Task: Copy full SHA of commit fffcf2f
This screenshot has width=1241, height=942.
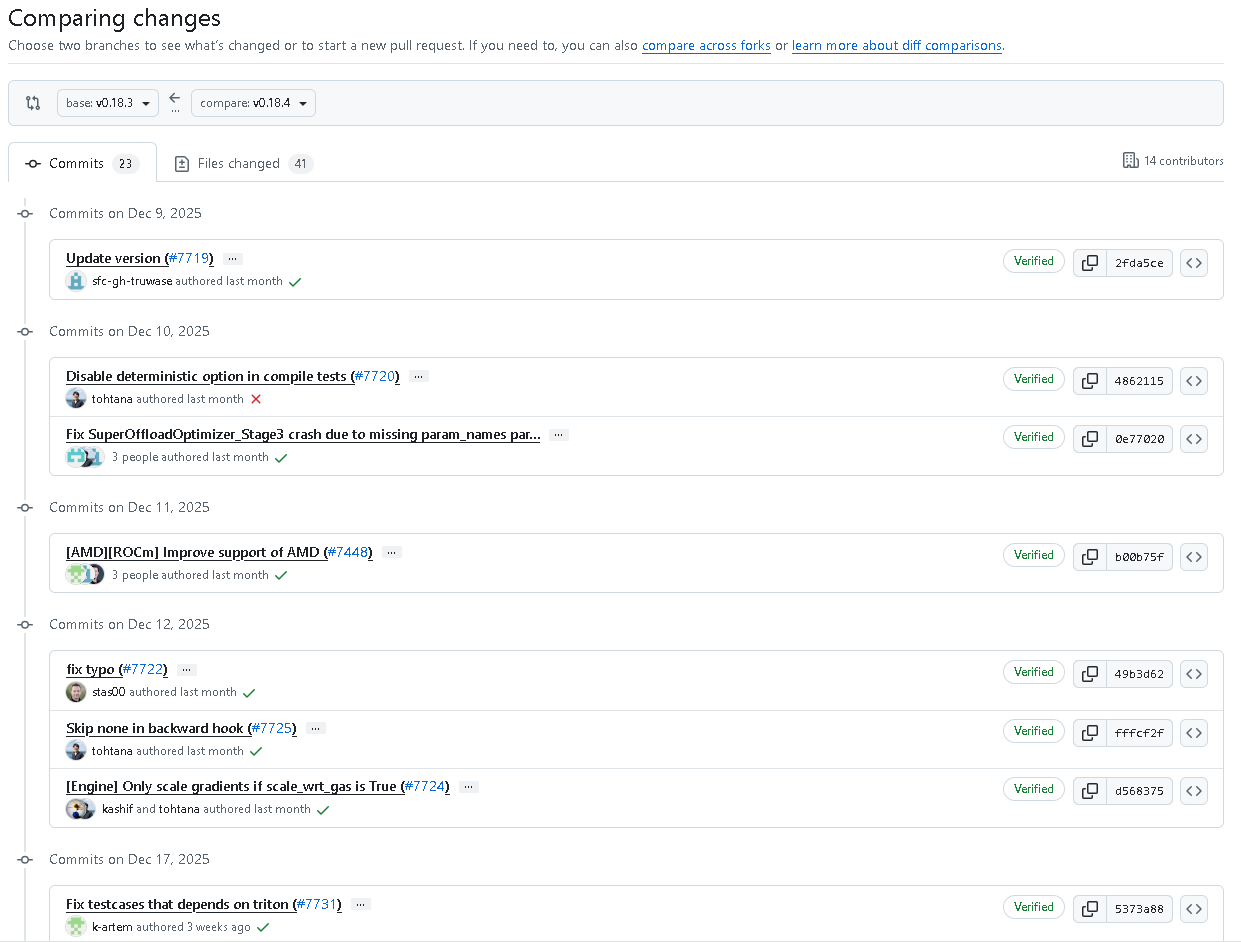Action: pos(1089,732)
